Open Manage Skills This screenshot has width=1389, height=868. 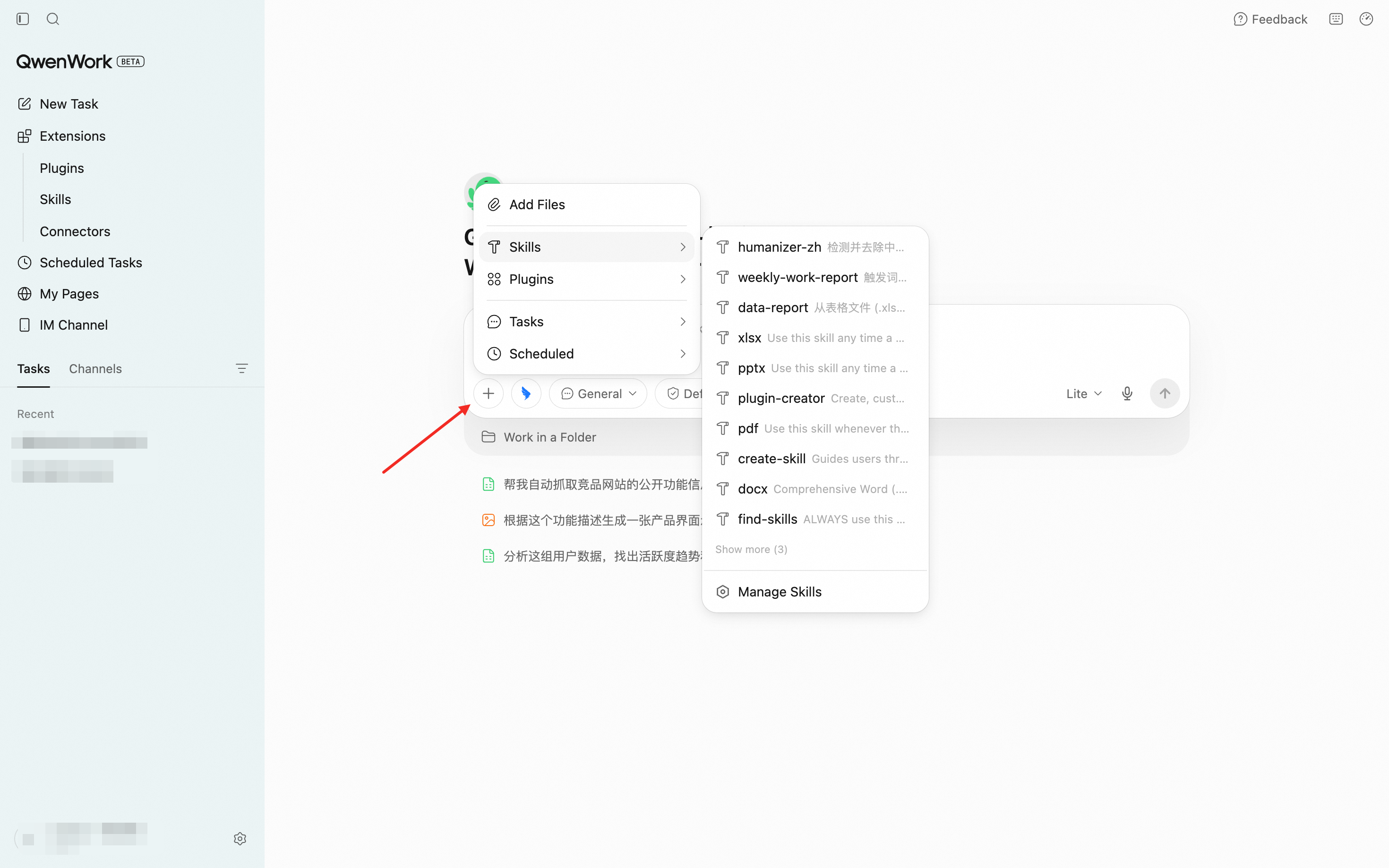[x=815, y=592]
